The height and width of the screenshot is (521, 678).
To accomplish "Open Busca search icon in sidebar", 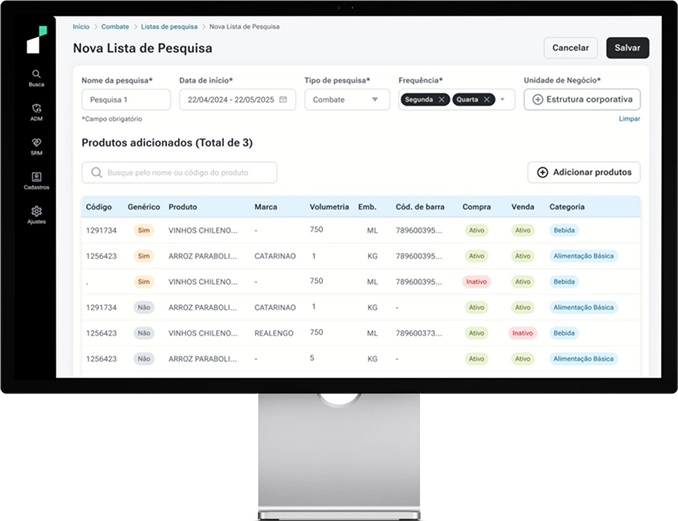I will pyautogui.click(x=36, y=74).
